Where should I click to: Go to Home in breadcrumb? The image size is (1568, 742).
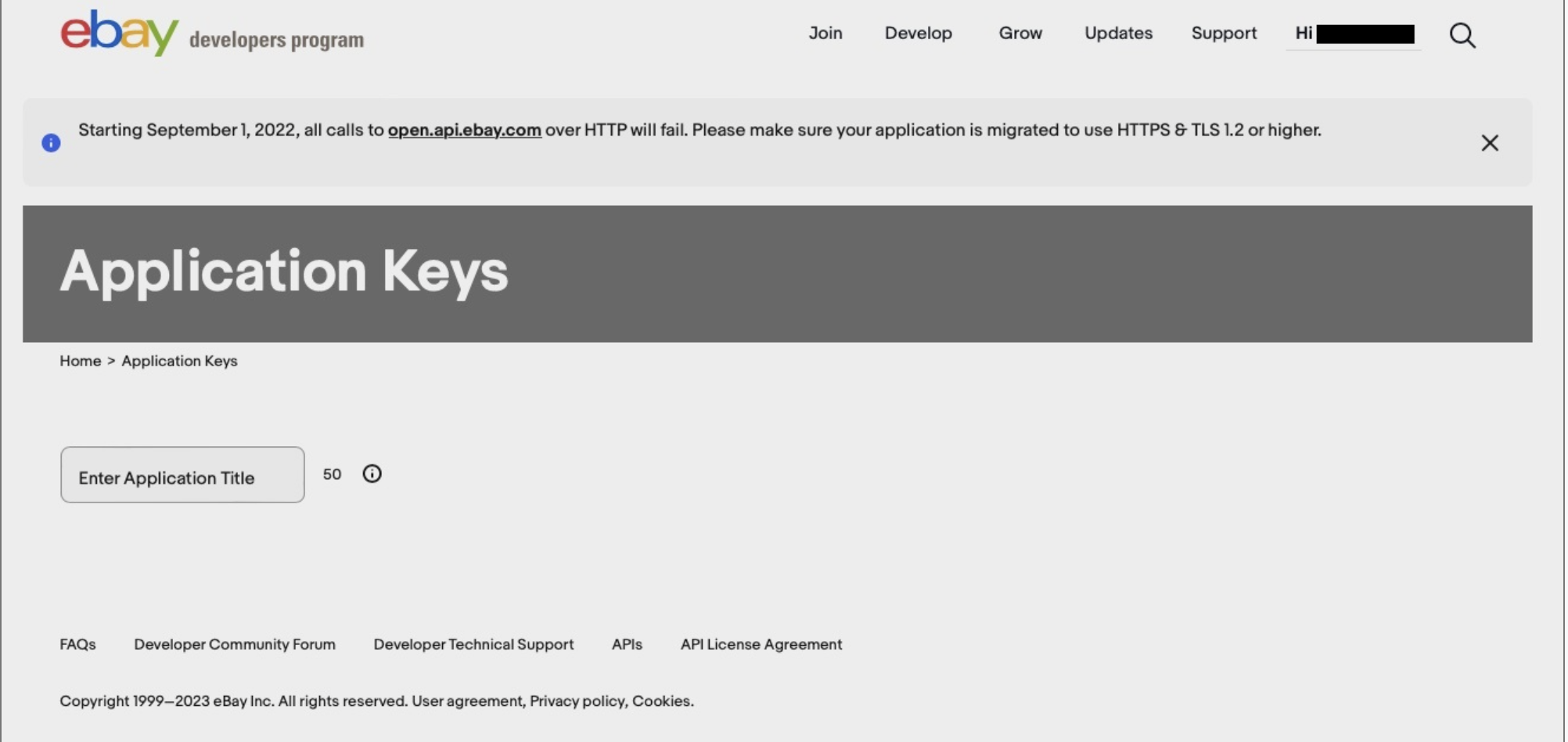pyautogui.click(x=81, y=361)
